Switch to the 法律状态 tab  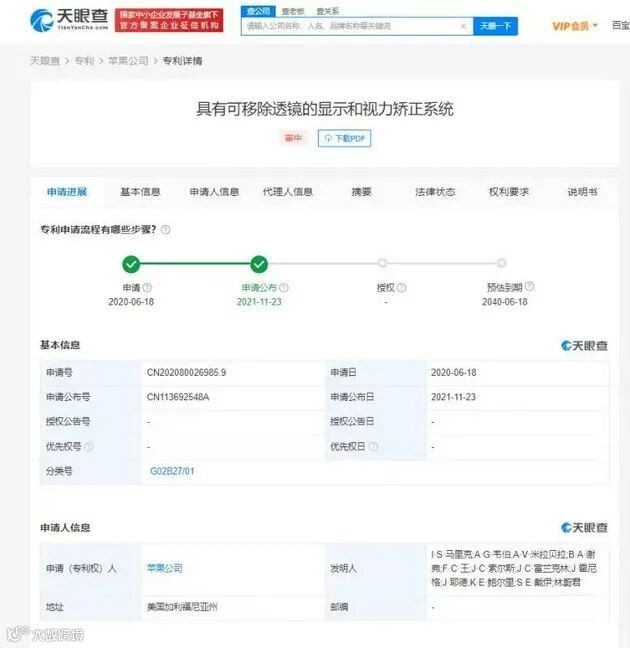[x=435, y=192]
